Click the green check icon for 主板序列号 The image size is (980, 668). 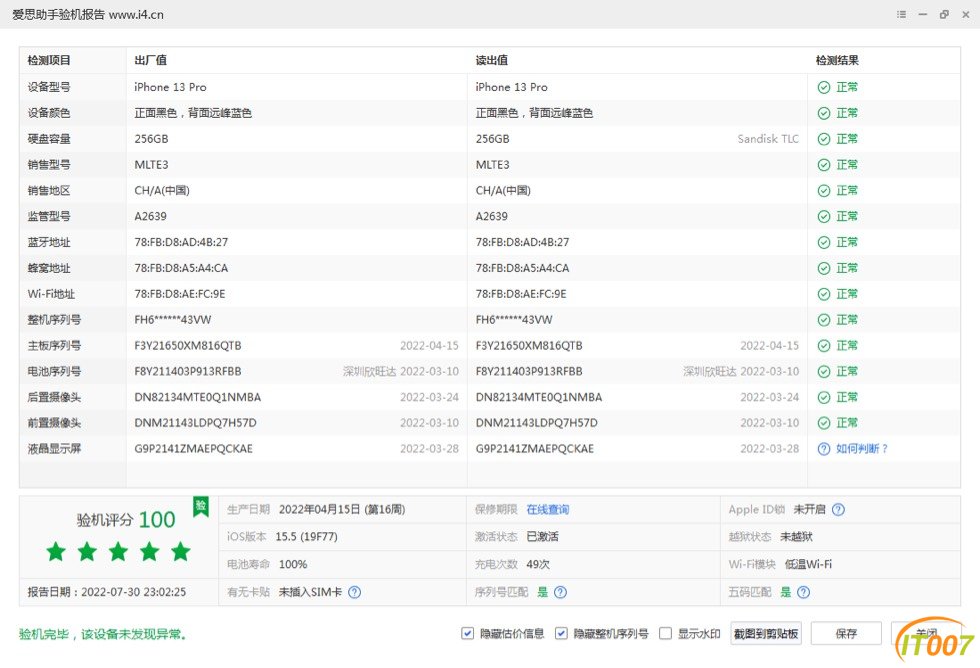pos(824,346)
